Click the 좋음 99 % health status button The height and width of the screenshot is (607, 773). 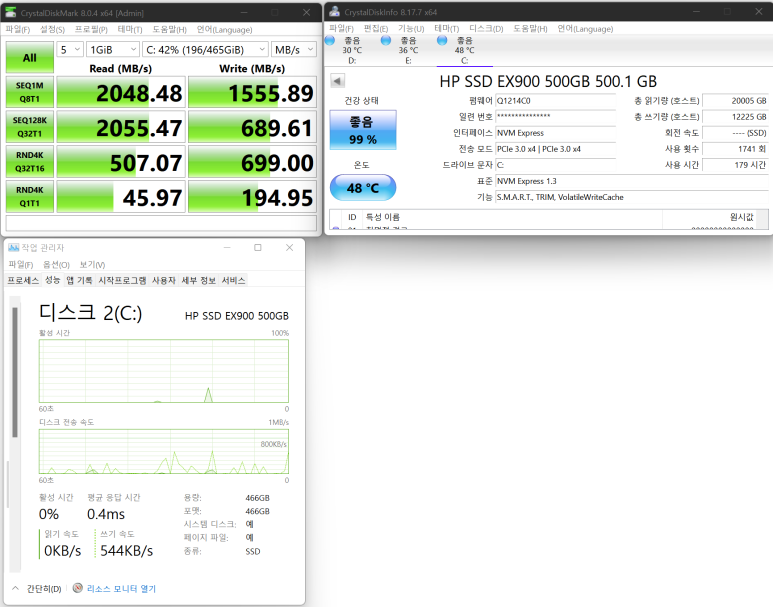[x=363, y=130]
